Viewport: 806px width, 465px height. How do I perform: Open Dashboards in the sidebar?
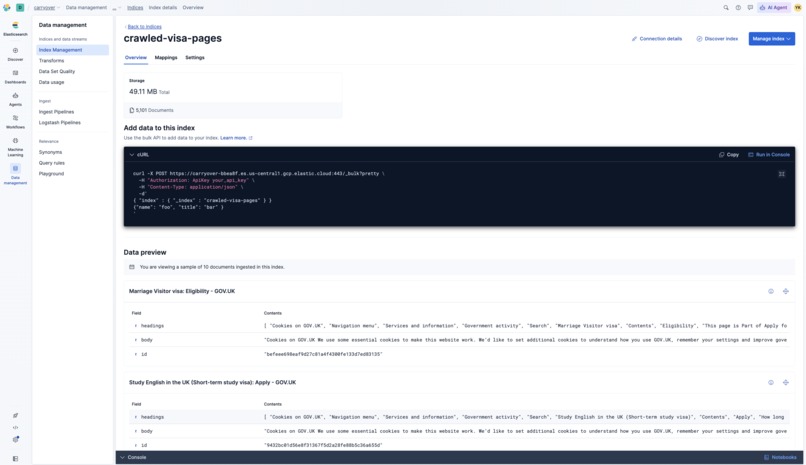pyautogui.click(x=15, y=77)
